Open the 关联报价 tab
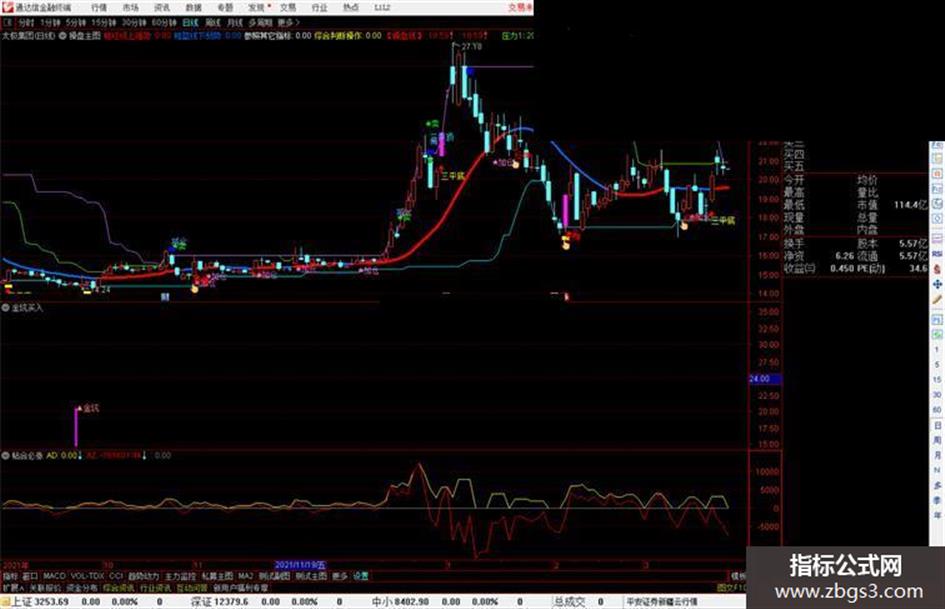Viewport: 945px width, 609px height. 45,587
